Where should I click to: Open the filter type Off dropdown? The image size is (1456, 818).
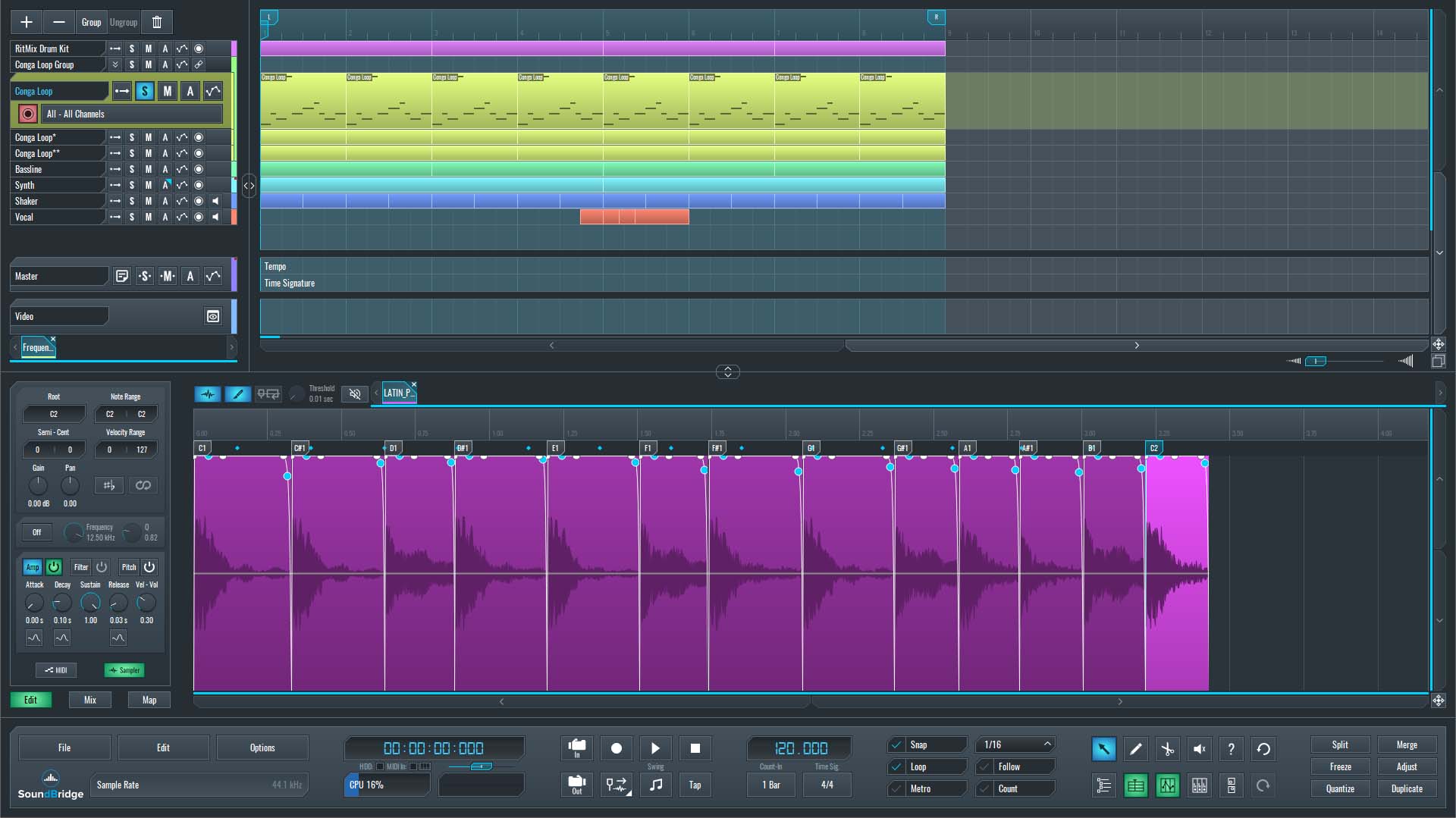point(36,532)
